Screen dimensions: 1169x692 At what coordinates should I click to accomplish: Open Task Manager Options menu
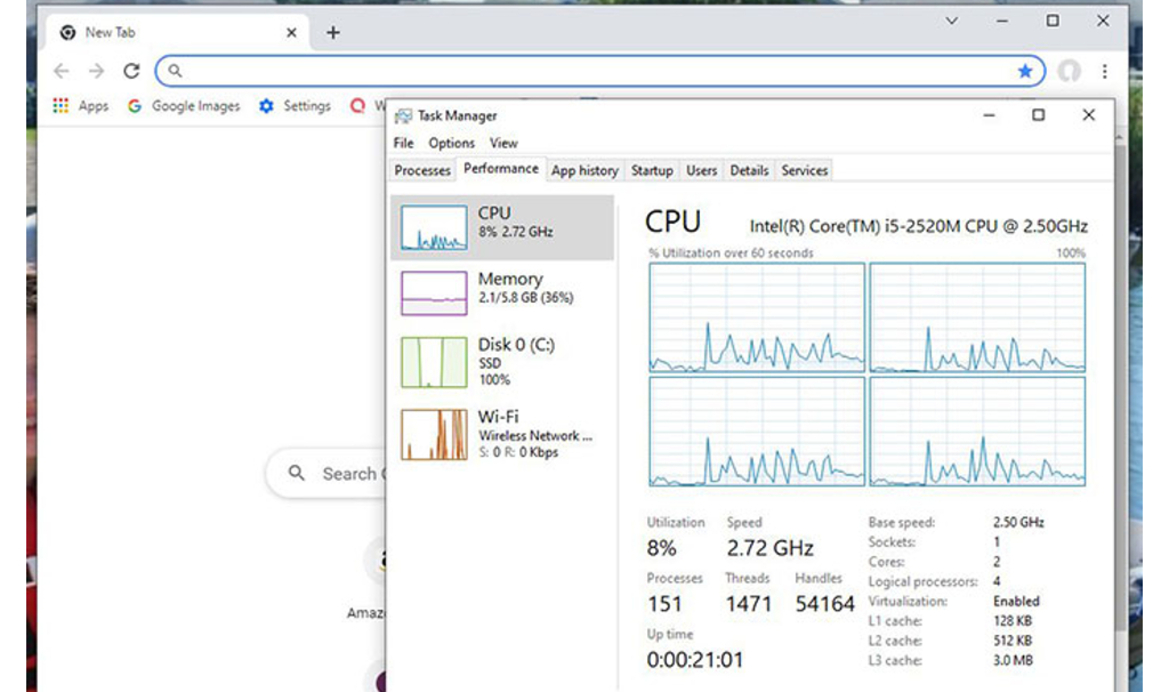click(x=451, y=143)
